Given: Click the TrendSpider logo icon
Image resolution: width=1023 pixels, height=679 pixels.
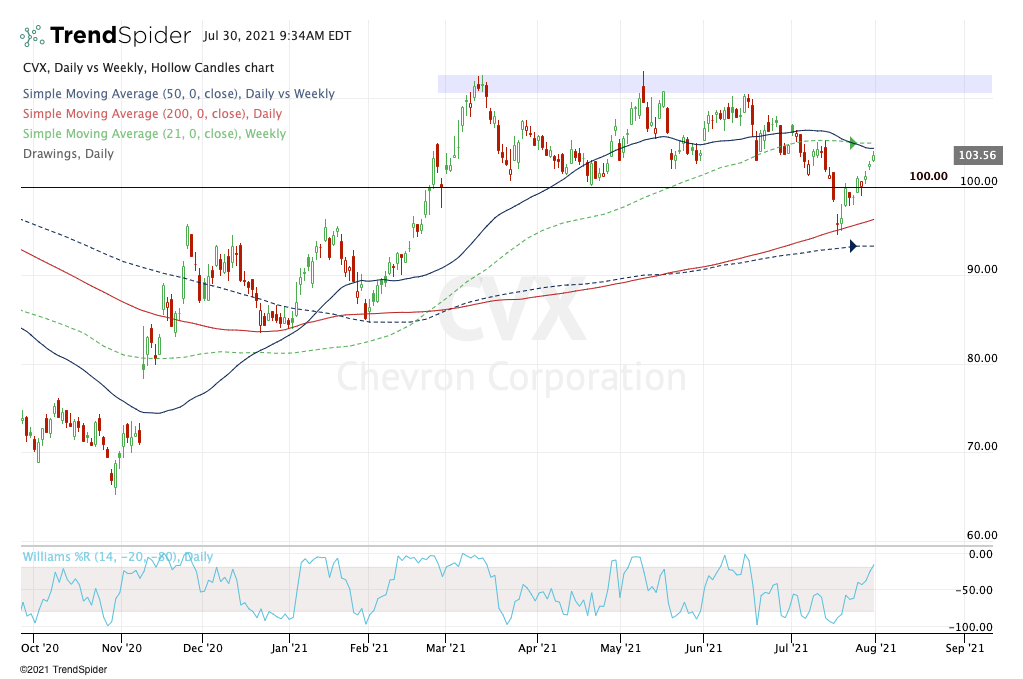Looking at the screenshot, I should tap(32, 35).
